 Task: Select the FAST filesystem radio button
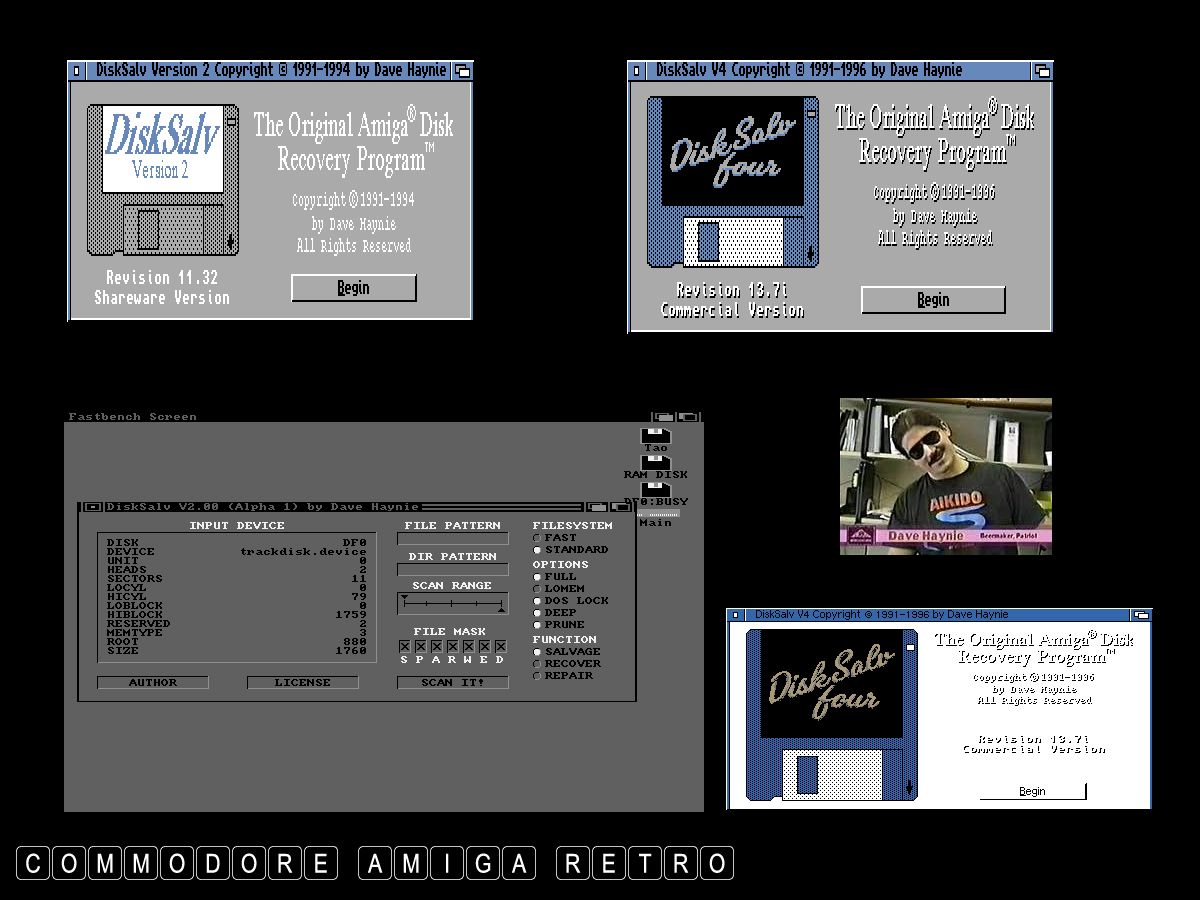(x=538, y=538)
